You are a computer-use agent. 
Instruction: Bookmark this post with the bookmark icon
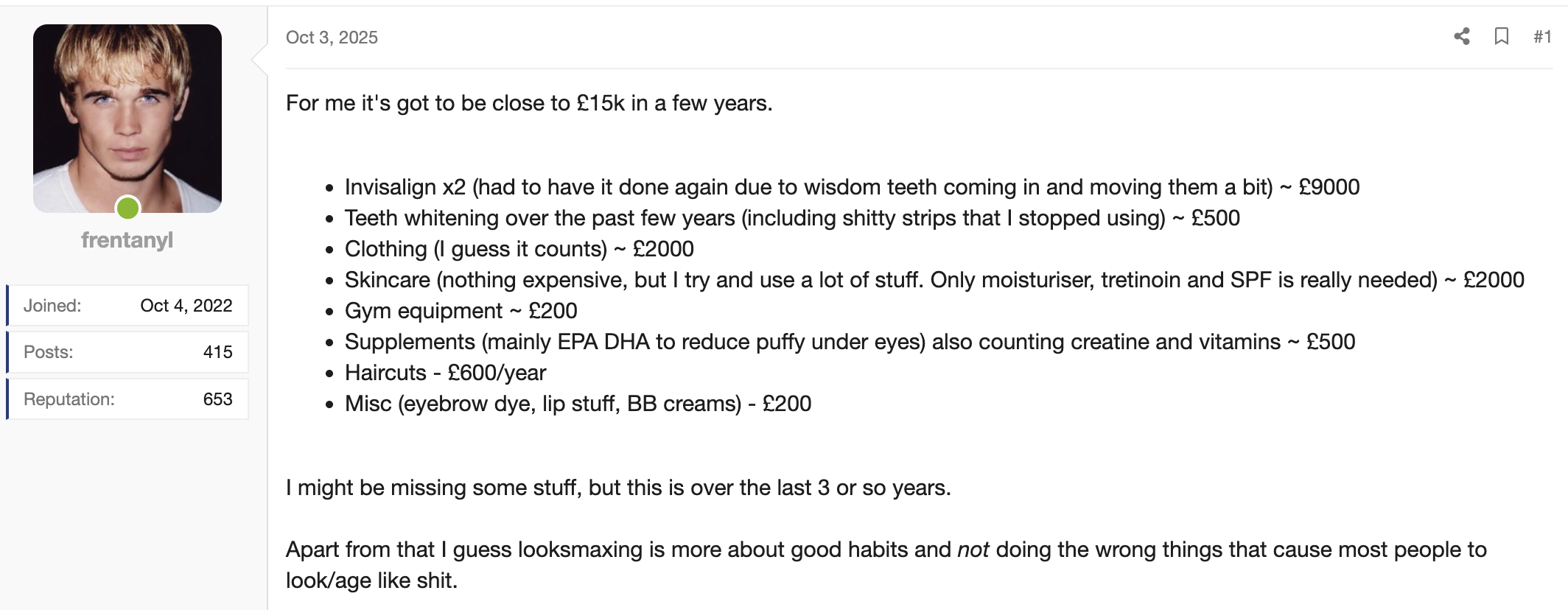point(1501,37)
